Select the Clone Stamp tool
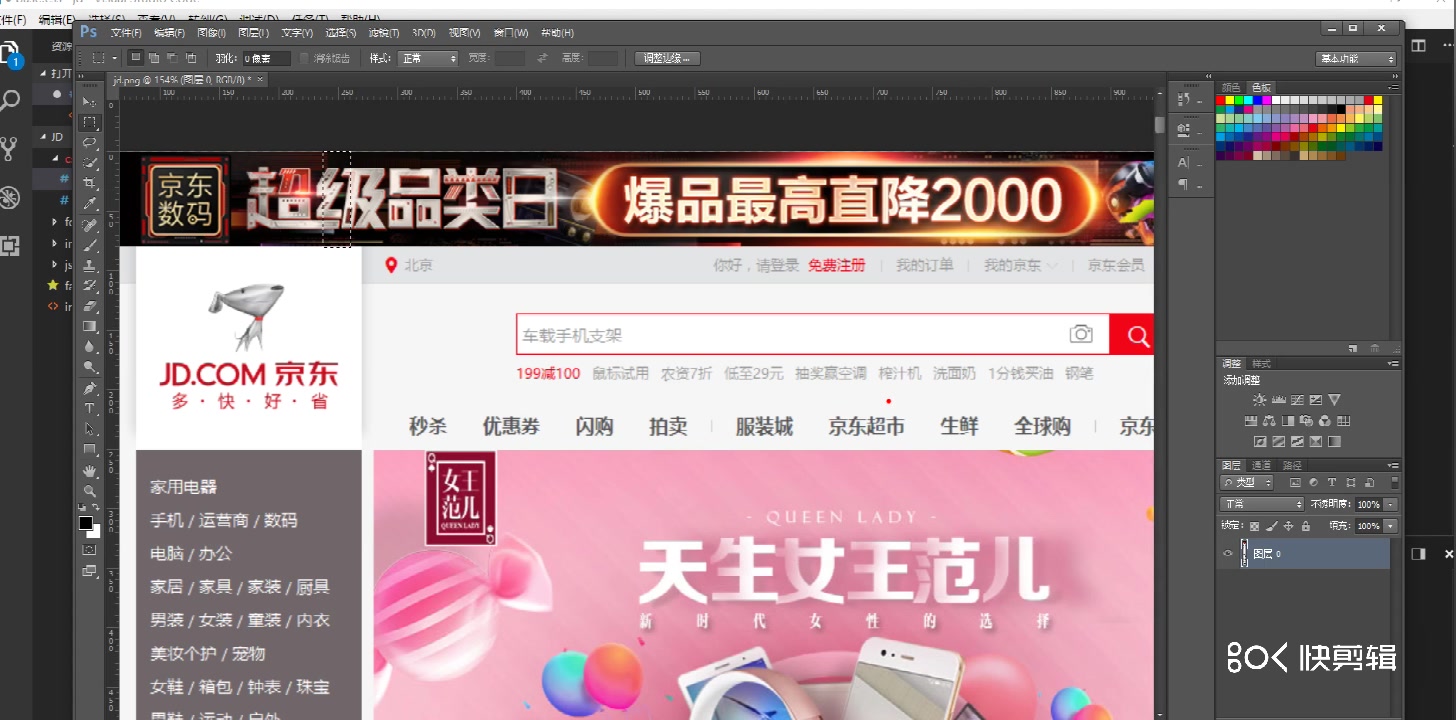The width and height of the screenshot is (1456, 720). 90,266
